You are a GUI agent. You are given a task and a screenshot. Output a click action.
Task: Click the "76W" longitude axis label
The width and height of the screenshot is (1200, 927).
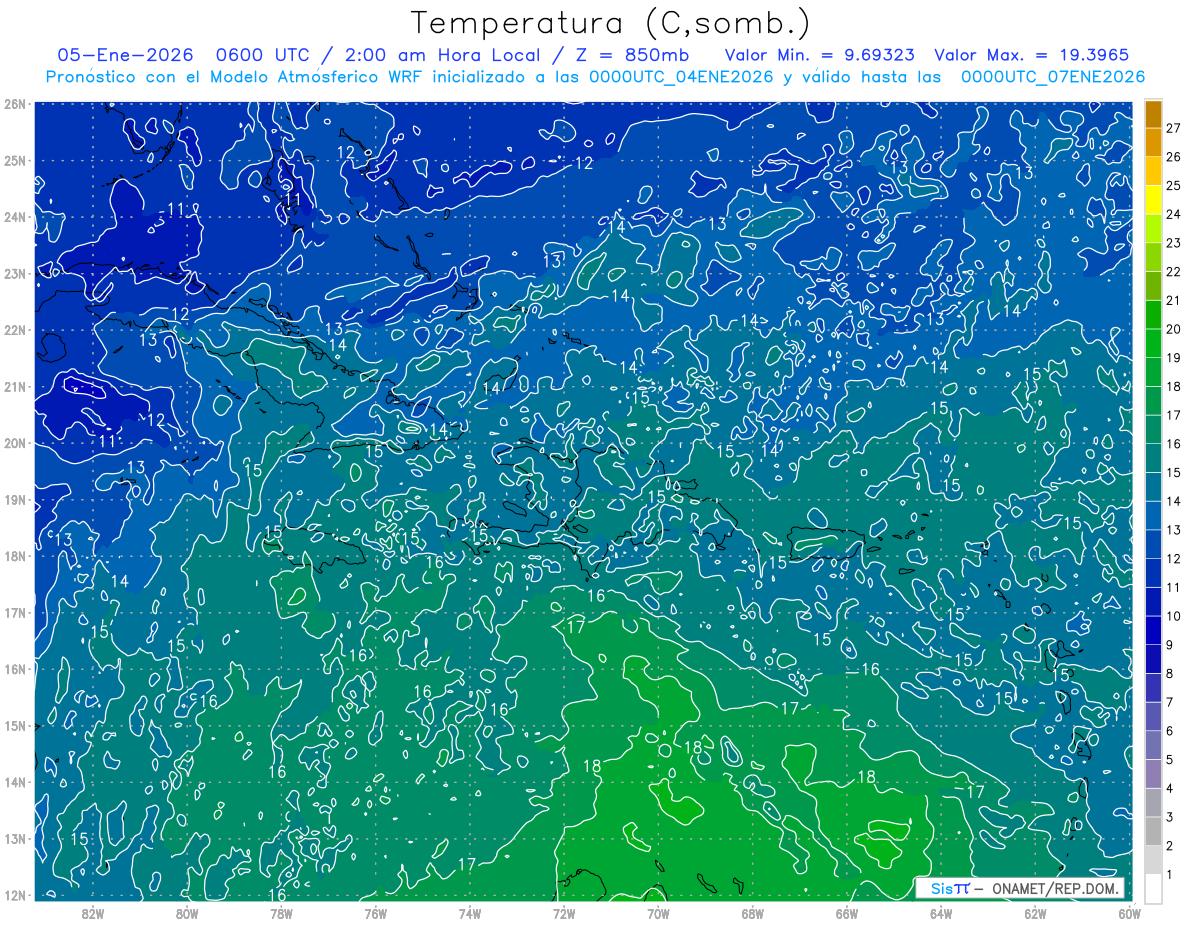[x=375, y=913]
